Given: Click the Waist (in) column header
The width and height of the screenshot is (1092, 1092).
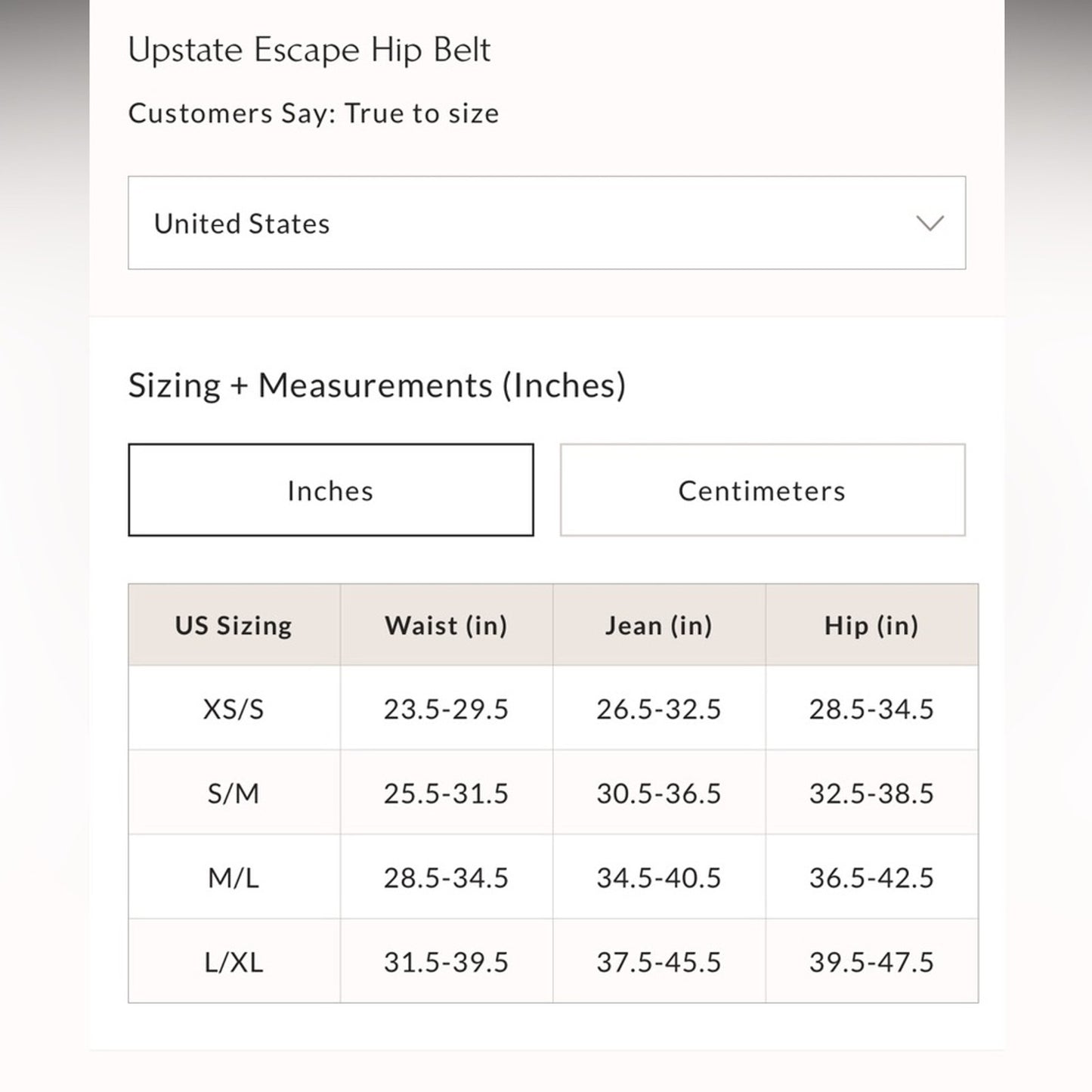Looking at the screenshot, I should pos(446,625).
